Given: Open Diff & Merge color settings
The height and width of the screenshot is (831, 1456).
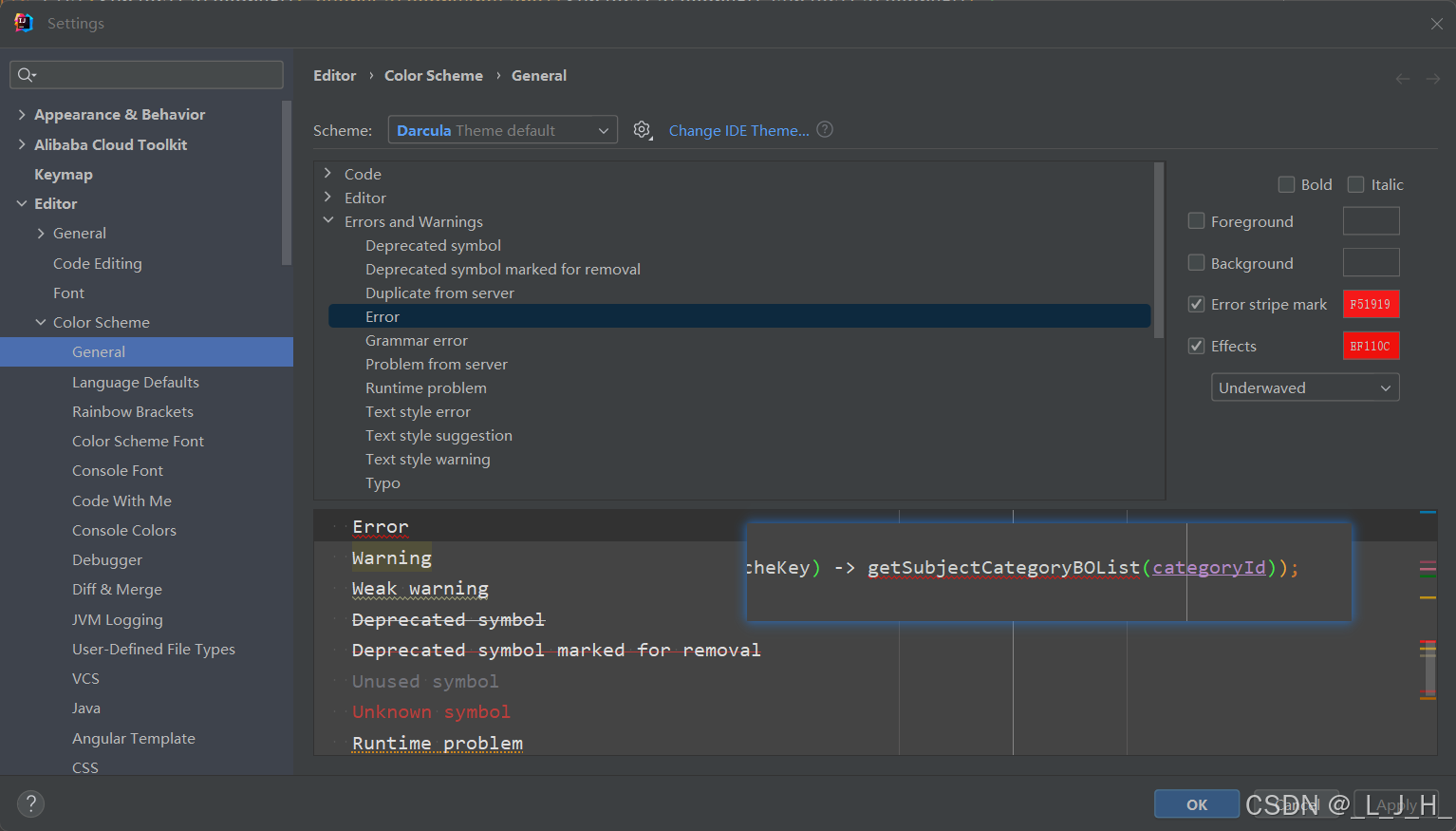Looking at the screenshot, I should click(117, 589).
